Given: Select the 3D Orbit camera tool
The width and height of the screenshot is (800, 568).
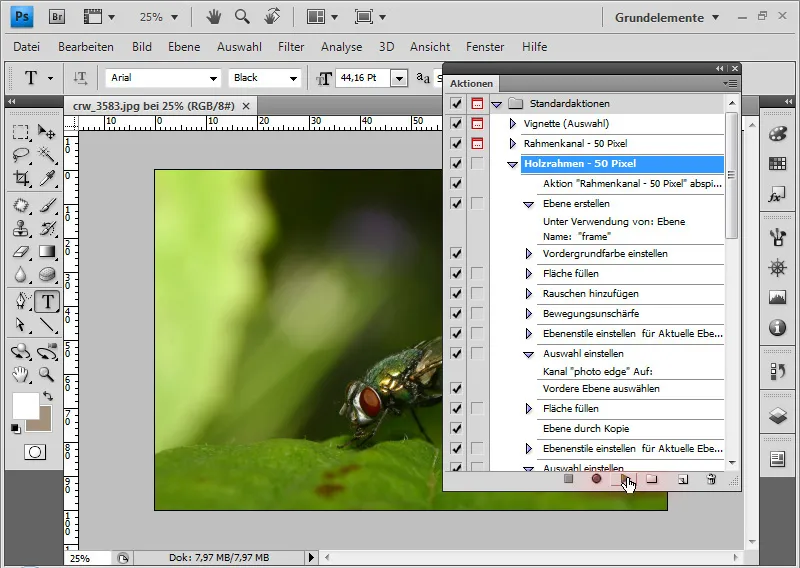Looking at the screenshot, I should click(47, 352).
